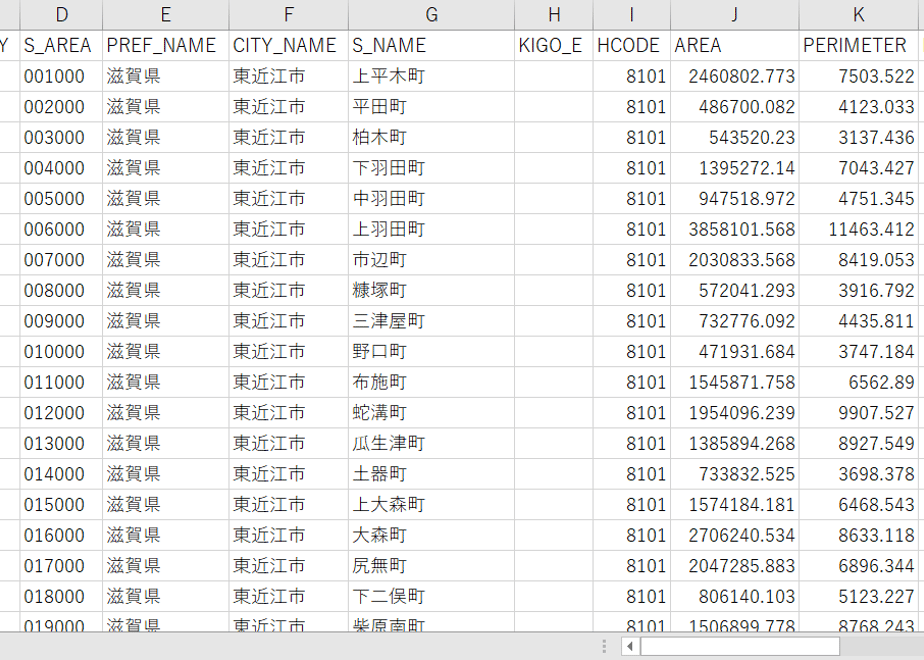The image size is (924, 660).
Task: Click the horizontal scrollbar track
Action: click(882, 646)
